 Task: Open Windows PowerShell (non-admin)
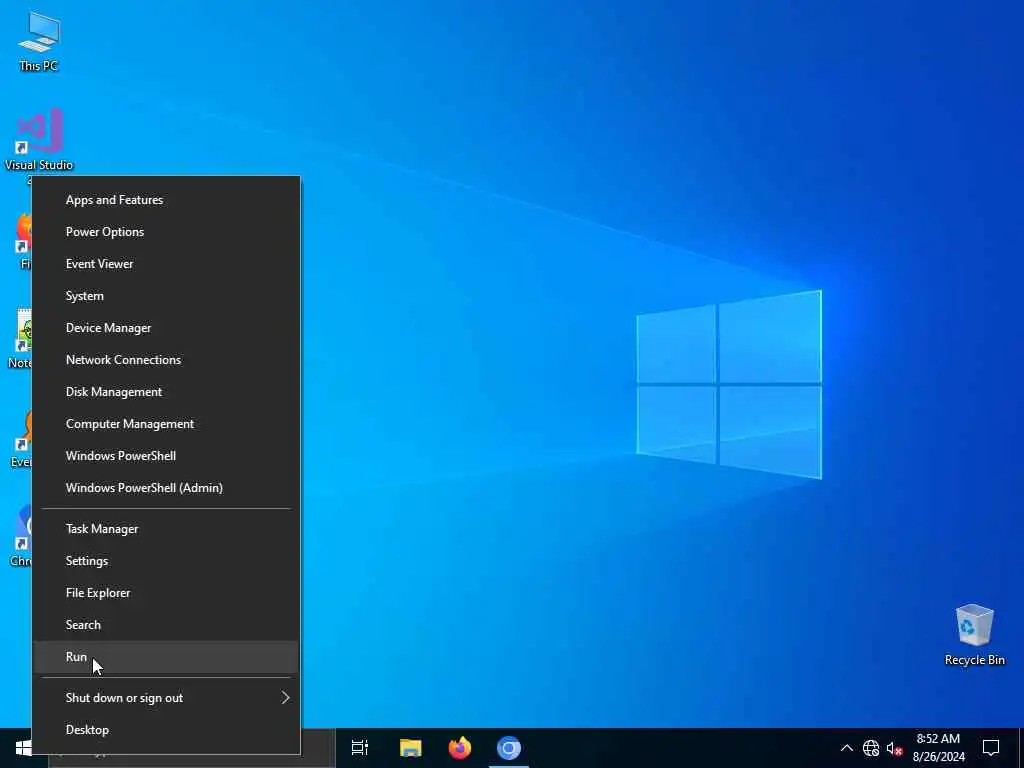[x=167, y=456]
